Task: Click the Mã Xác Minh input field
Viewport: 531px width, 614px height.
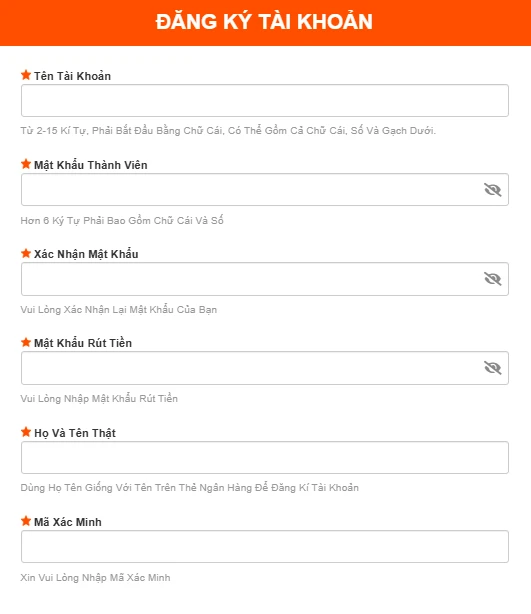Action: click(265, 547)
